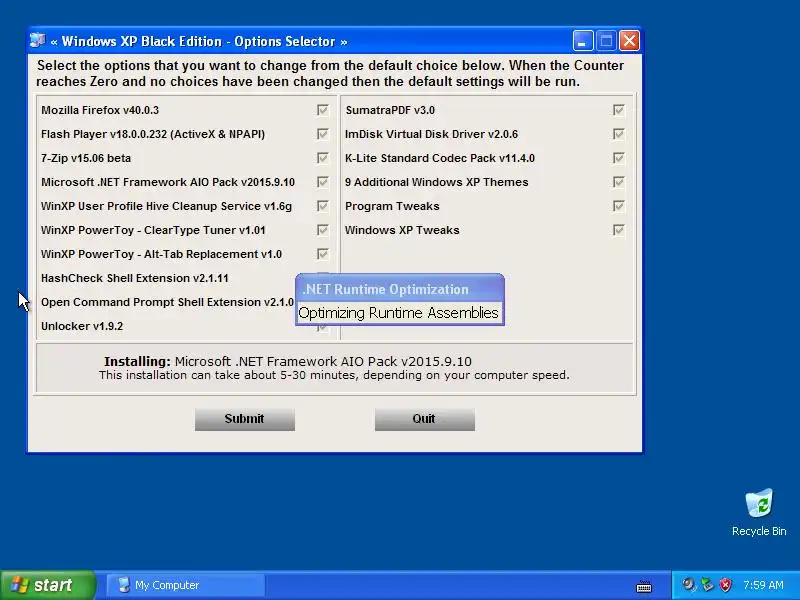Image resolution: width=800 pixels, height=600 pixels.
Task: Click the K-Lite Standard Codec Pack label
Action: coord(440,158)
